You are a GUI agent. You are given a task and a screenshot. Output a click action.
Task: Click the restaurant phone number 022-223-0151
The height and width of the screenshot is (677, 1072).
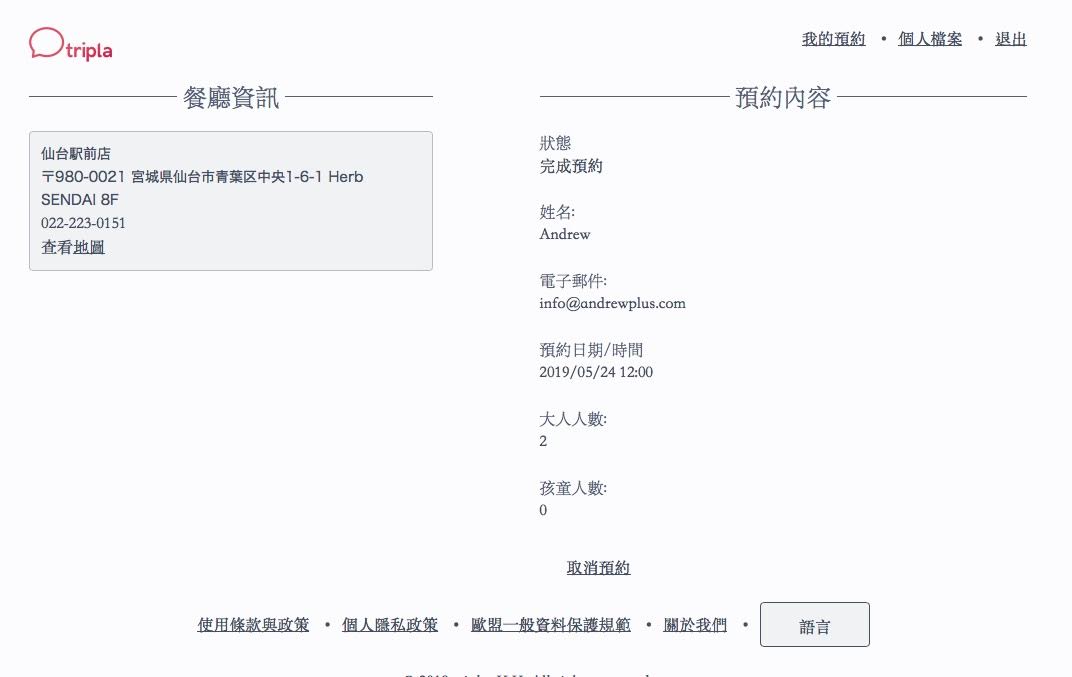coord(83,223)
